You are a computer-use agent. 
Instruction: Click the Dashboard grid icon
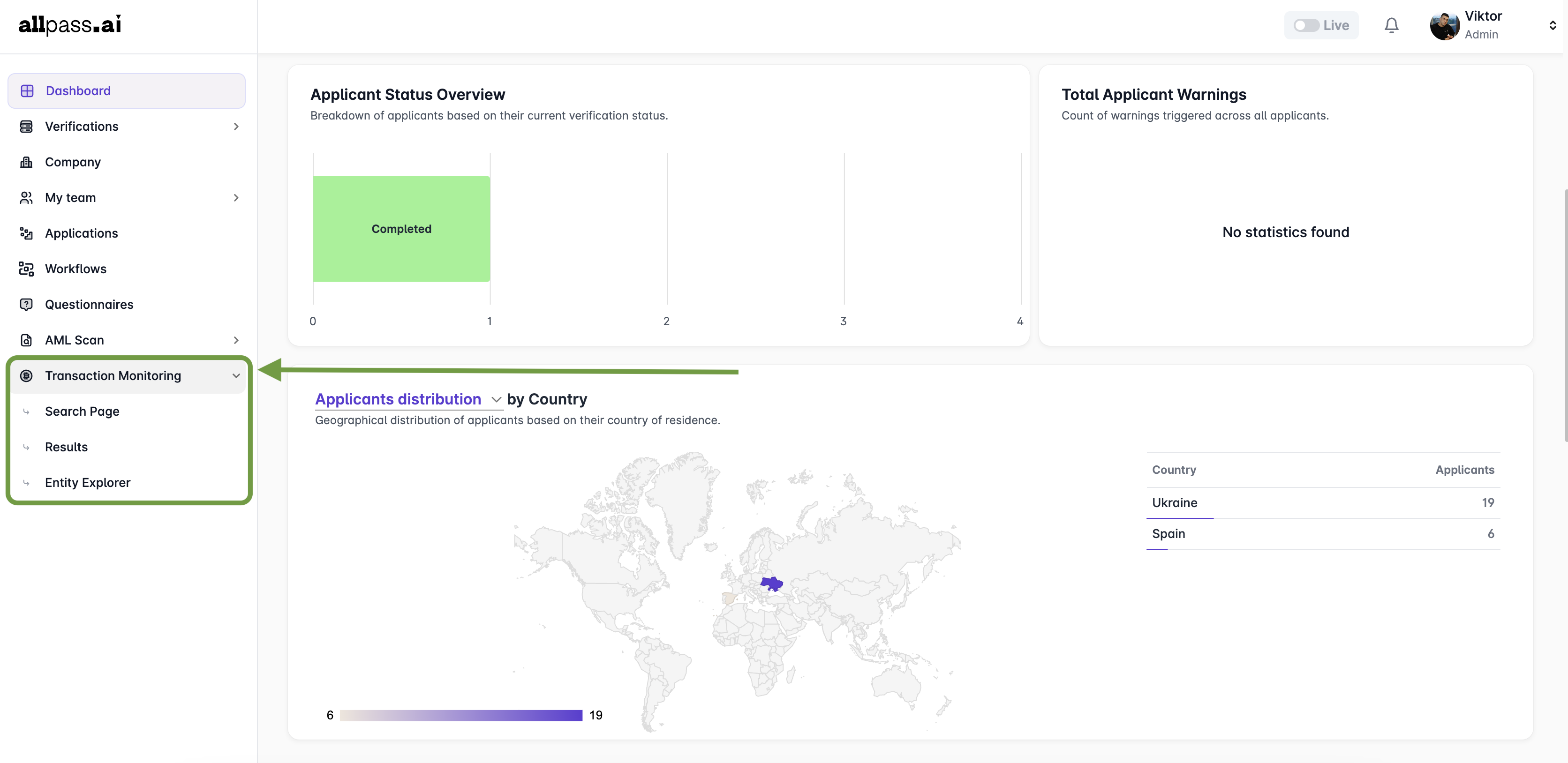[x=27, y=90]
